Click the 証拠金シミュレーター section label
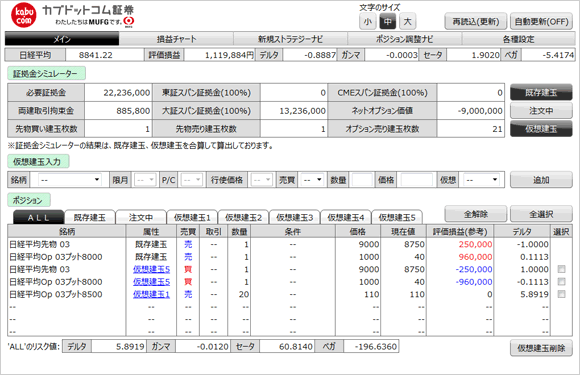The height and width of the screenshot is (375, 580). pyautogui.click(x=46, y=74)
